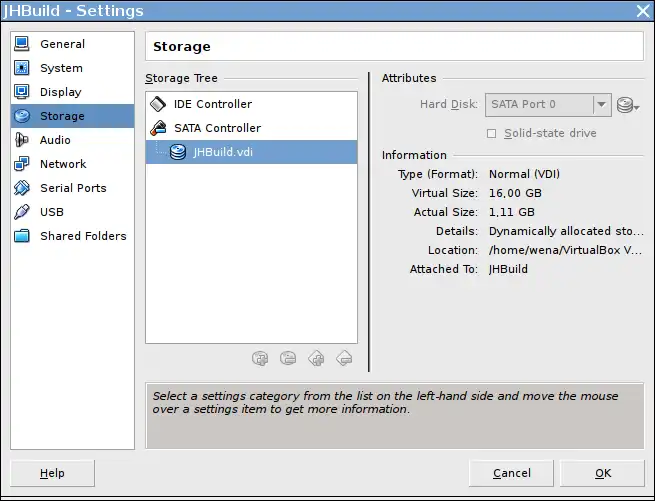Click the USB plug icon
This screenshot has height=501, width=655.
coord(22,212)
